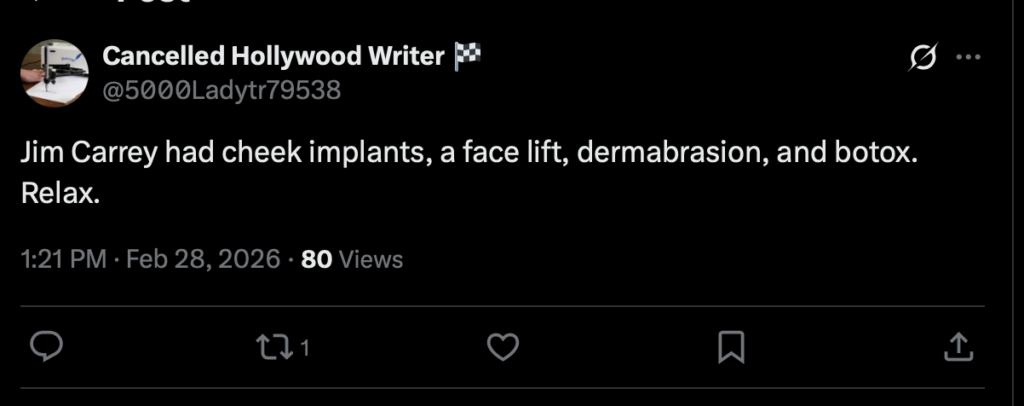1024x406 pixels.
Task: Click the repost count number 1
Action: 304,348
